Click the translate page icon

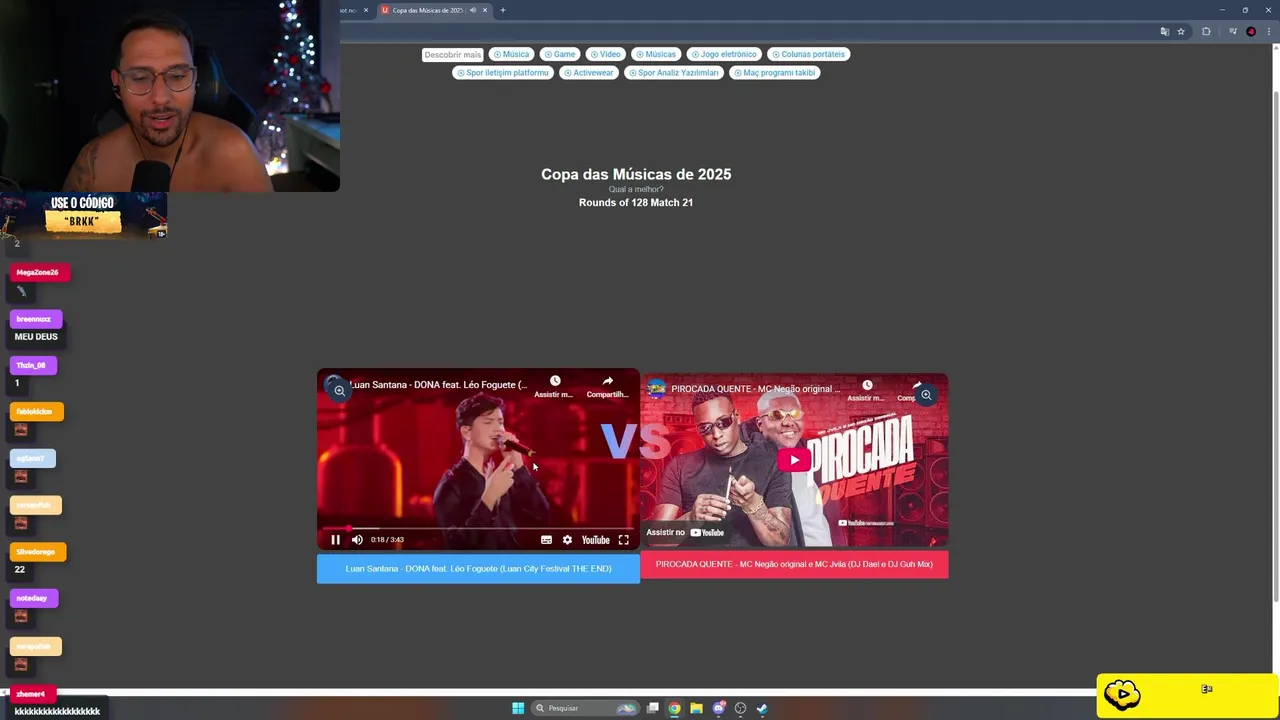point(1164,31)
